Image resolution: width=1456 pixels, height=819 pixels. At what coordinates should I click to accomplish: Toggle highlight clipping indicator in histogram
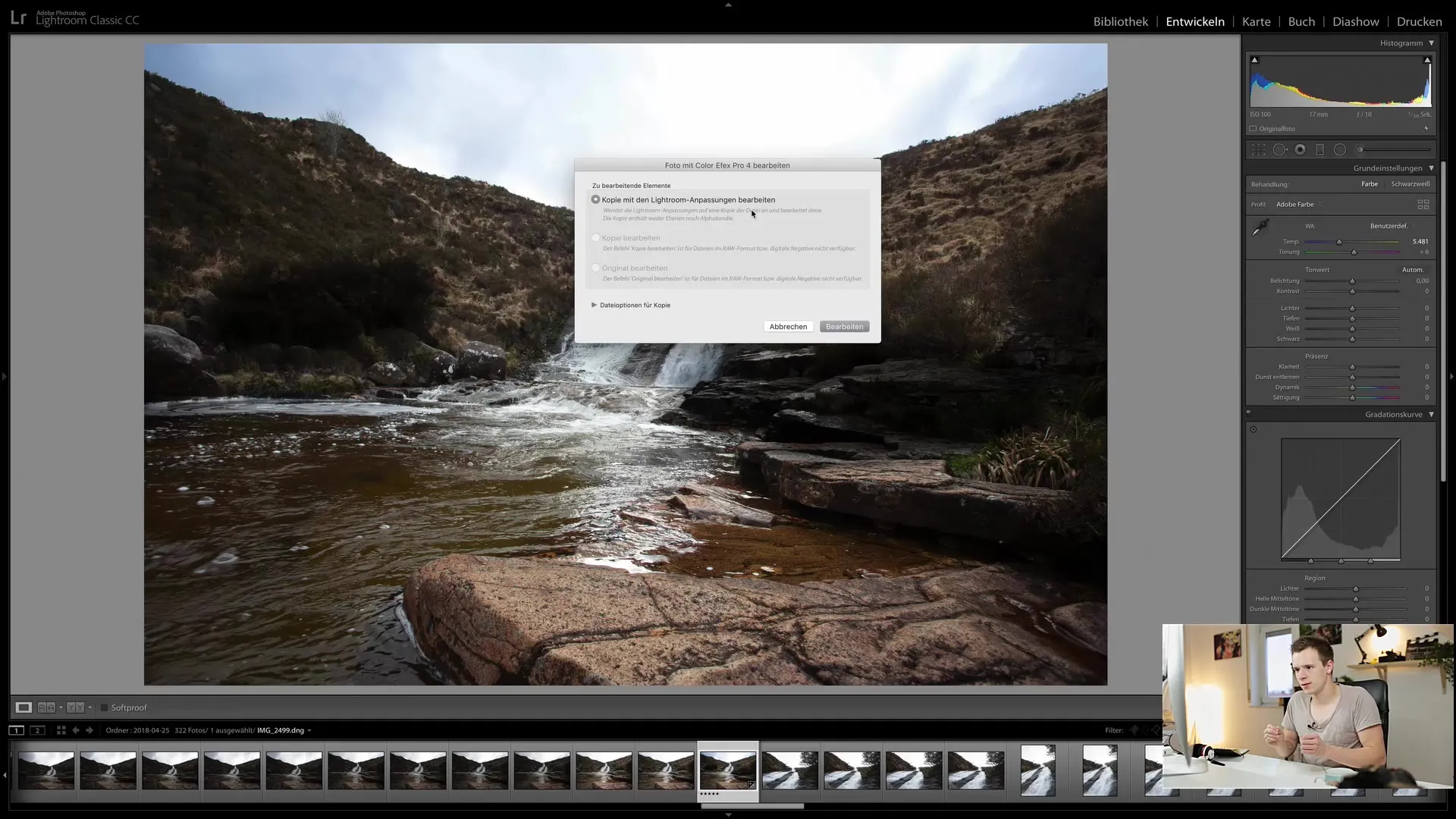(1427, 60)
